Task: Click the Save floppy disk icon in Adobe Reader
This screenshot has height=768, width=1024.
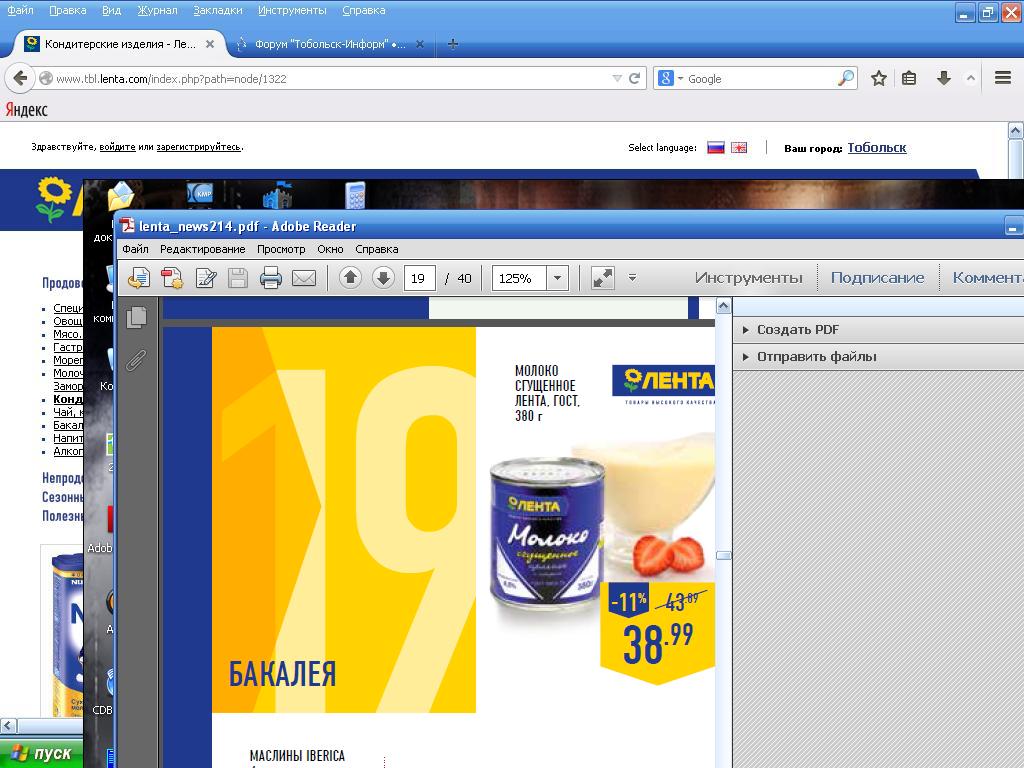Action: tap(238, 278)
